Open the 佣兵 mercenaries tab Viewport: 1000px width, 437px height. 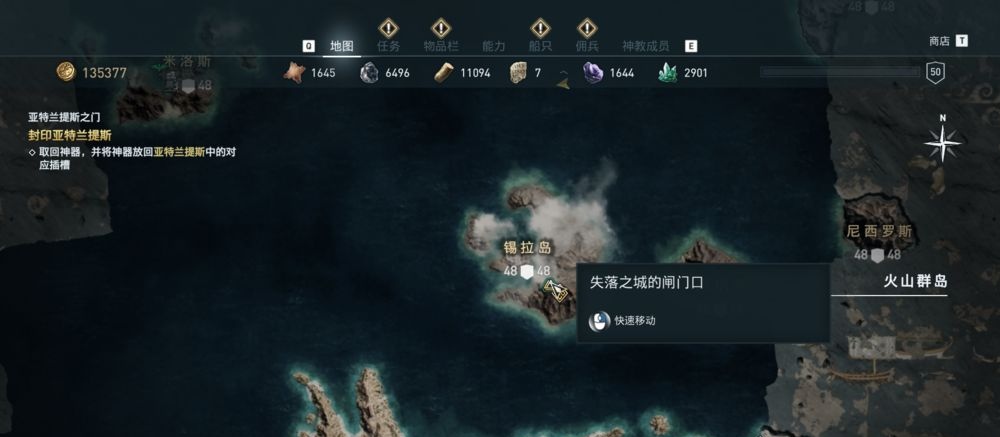(x=587, y=46)
